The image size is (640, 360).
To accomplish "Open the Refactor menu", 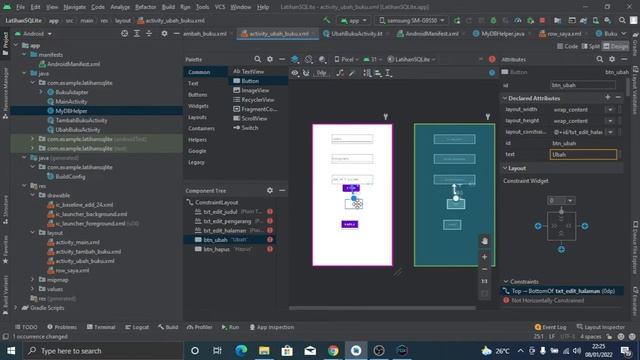I will 145,7.
